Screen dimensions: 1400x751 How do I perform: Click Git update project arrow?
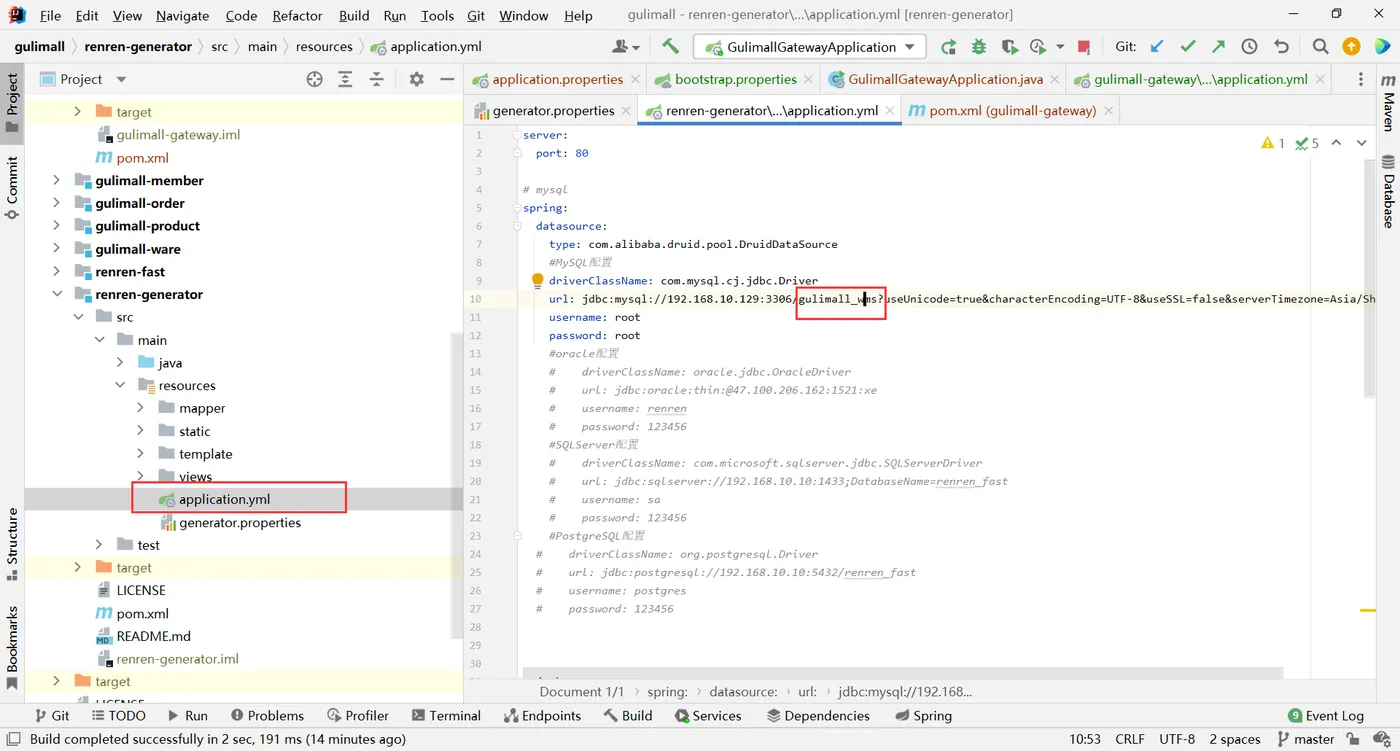tap(1157, 46)
